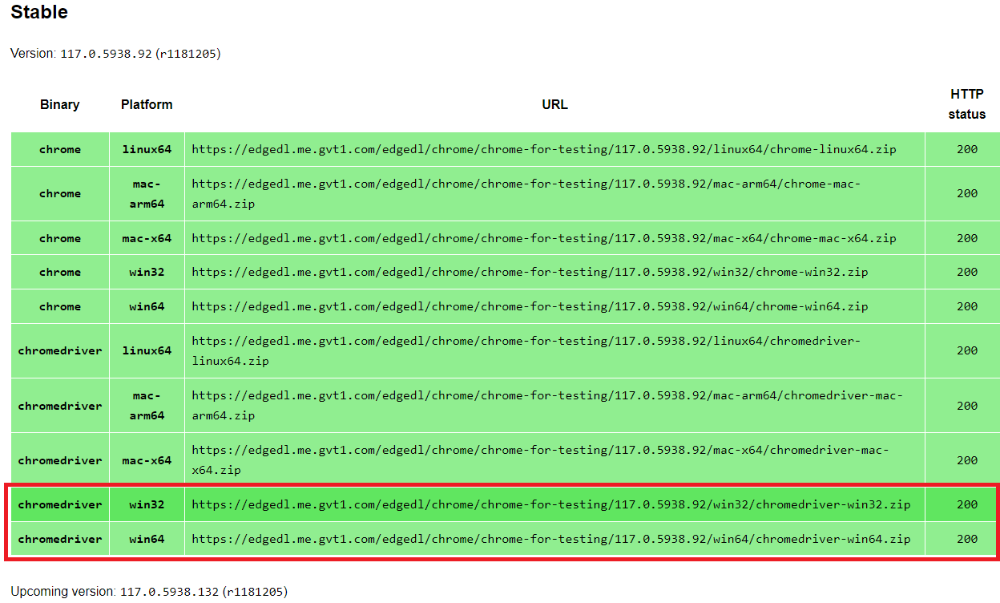Select upcoming version 117.0.5938.132
This screenshot has width=1000, height=603.
[x=169, y=592]
